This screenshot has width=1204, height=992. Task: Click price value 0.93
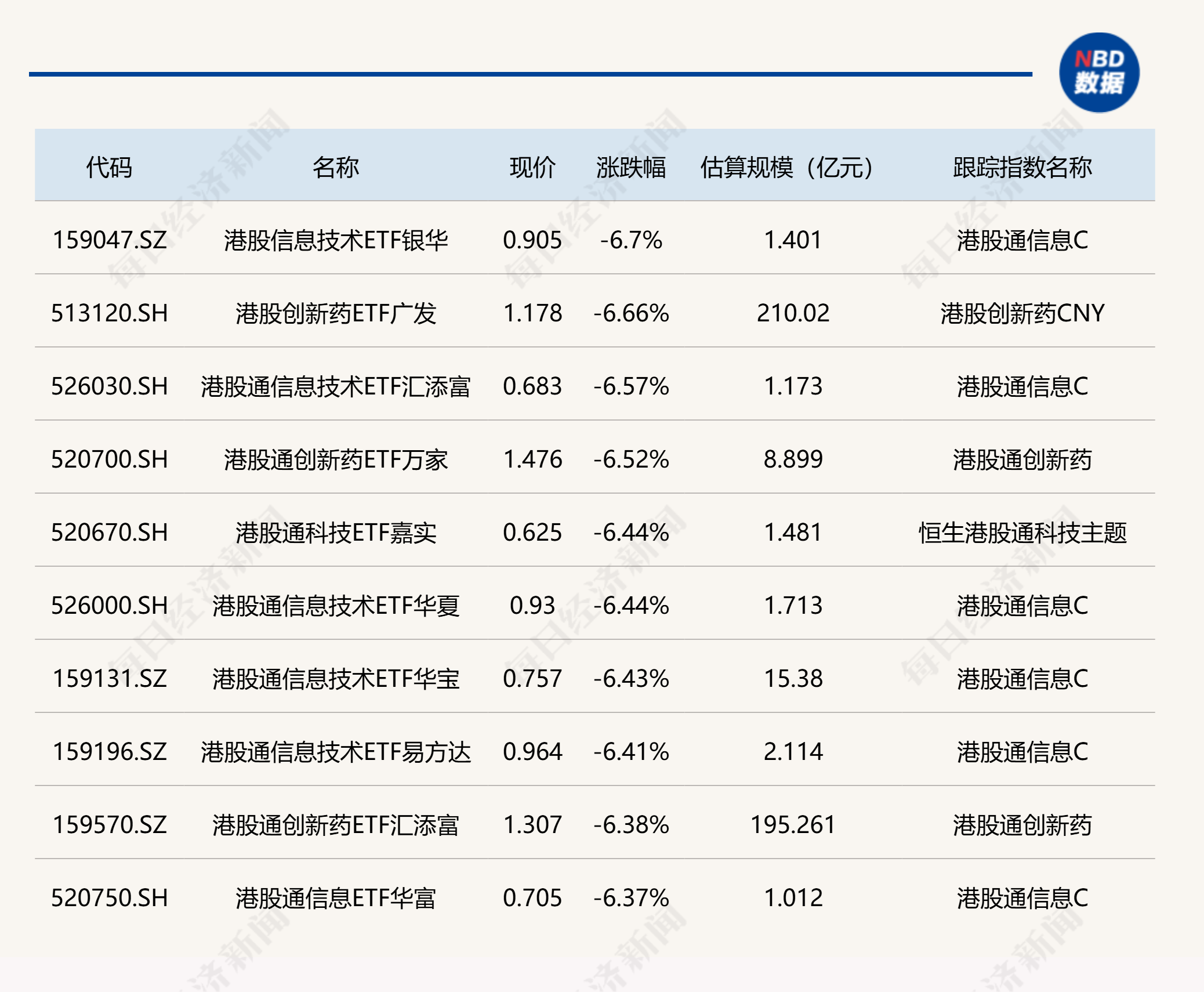pyautogui.click(x=532, y=606)
